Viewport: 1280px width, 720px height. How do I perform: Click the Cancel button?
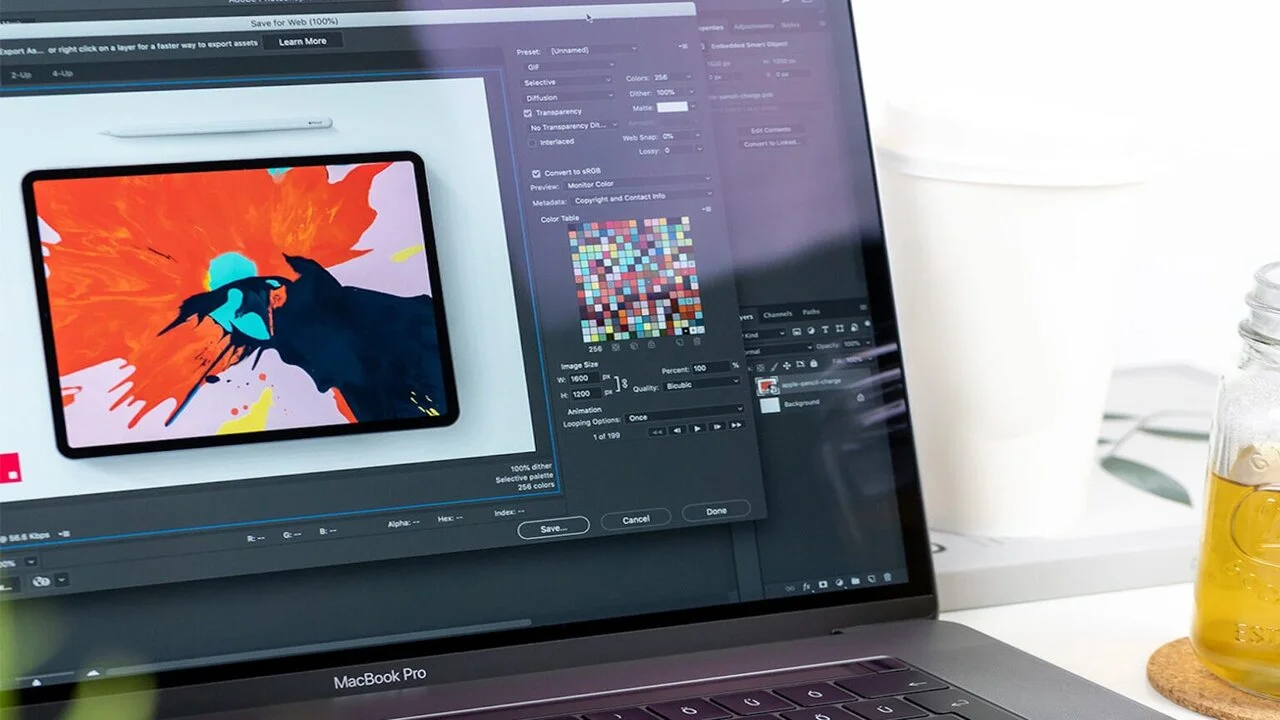636,520
